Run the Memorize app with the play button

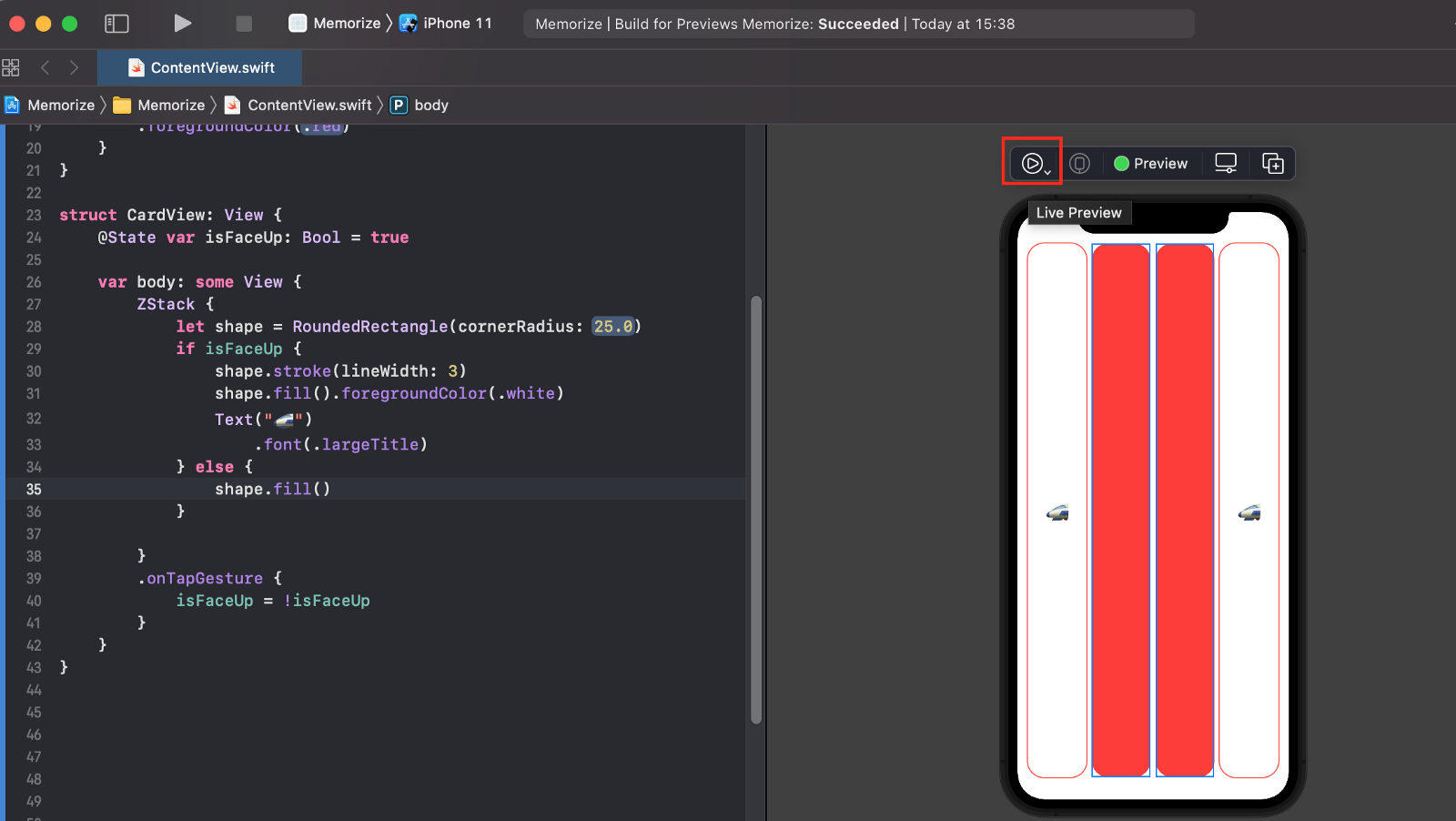[x=182, y=24]
